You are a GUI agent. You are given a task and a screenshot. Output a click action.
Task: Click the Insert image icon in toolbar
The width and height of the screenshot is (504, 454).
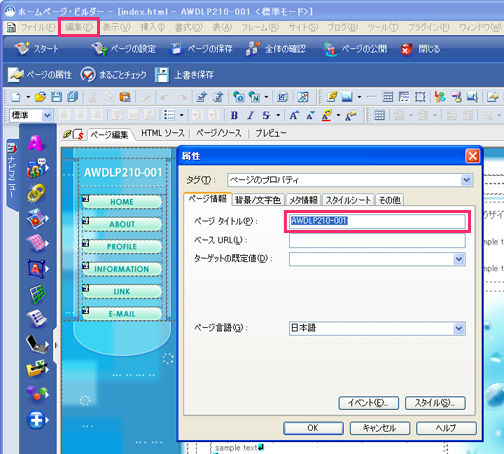[x=347, y=97]
